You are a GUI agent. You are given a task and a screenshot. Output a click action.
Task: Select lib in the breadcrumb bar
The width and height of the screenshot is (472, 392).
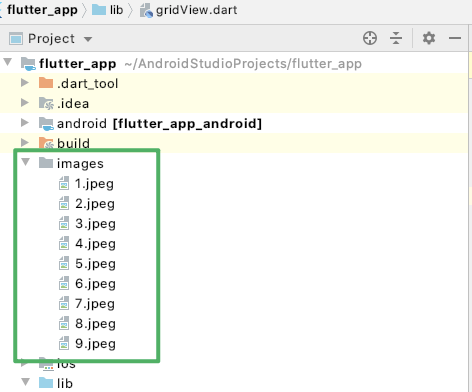(x=116, y=10)
